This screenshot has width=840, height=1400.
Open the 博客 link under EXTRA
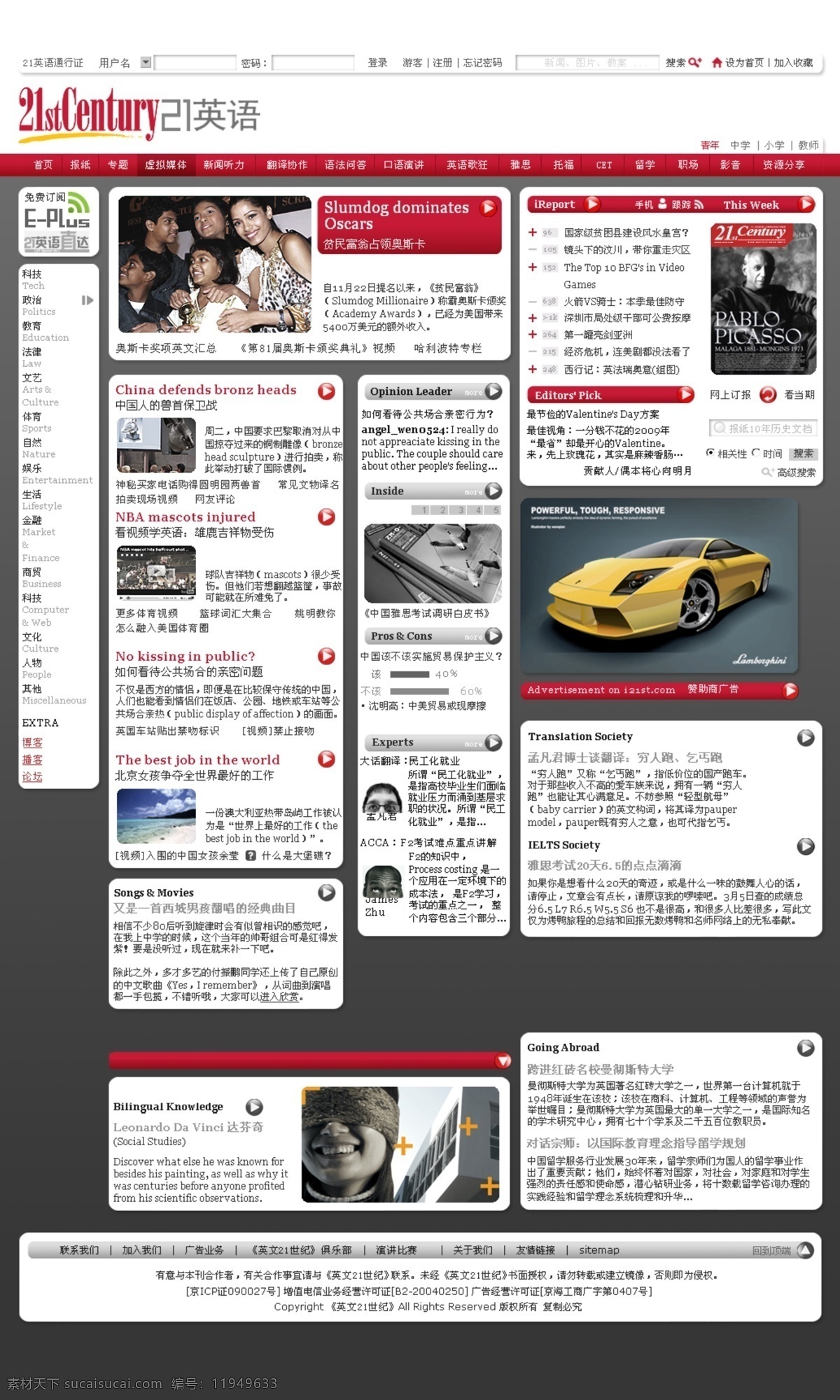pyautogui.click(x=32, y=743)
